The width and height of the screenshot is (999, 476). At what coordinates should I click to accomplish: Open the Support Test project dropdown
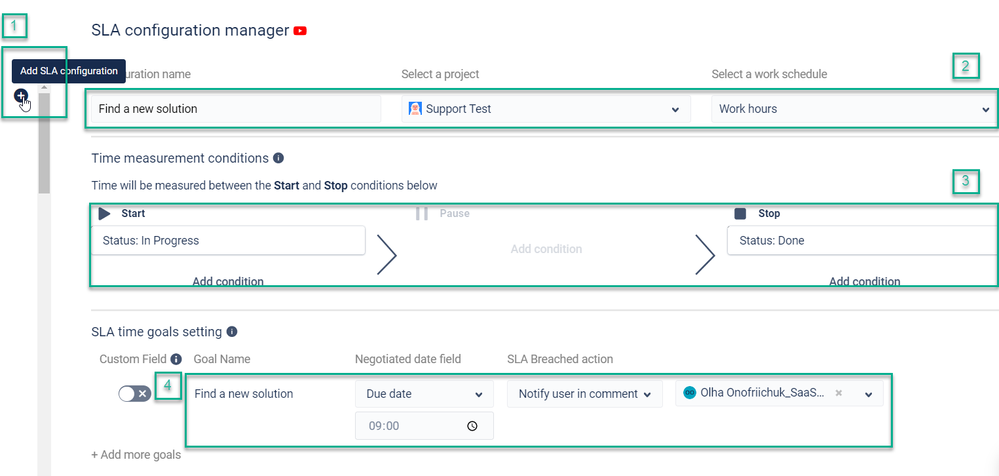(546, 109)
